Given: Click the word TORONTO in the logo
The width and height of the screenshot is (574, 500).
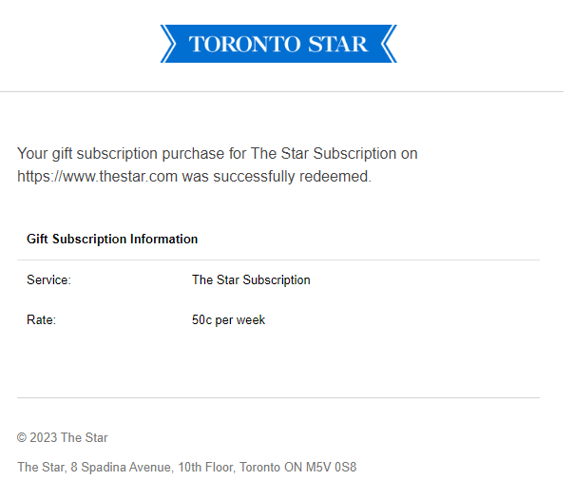Looking at the screenshot, I should (x=245, y=44).
